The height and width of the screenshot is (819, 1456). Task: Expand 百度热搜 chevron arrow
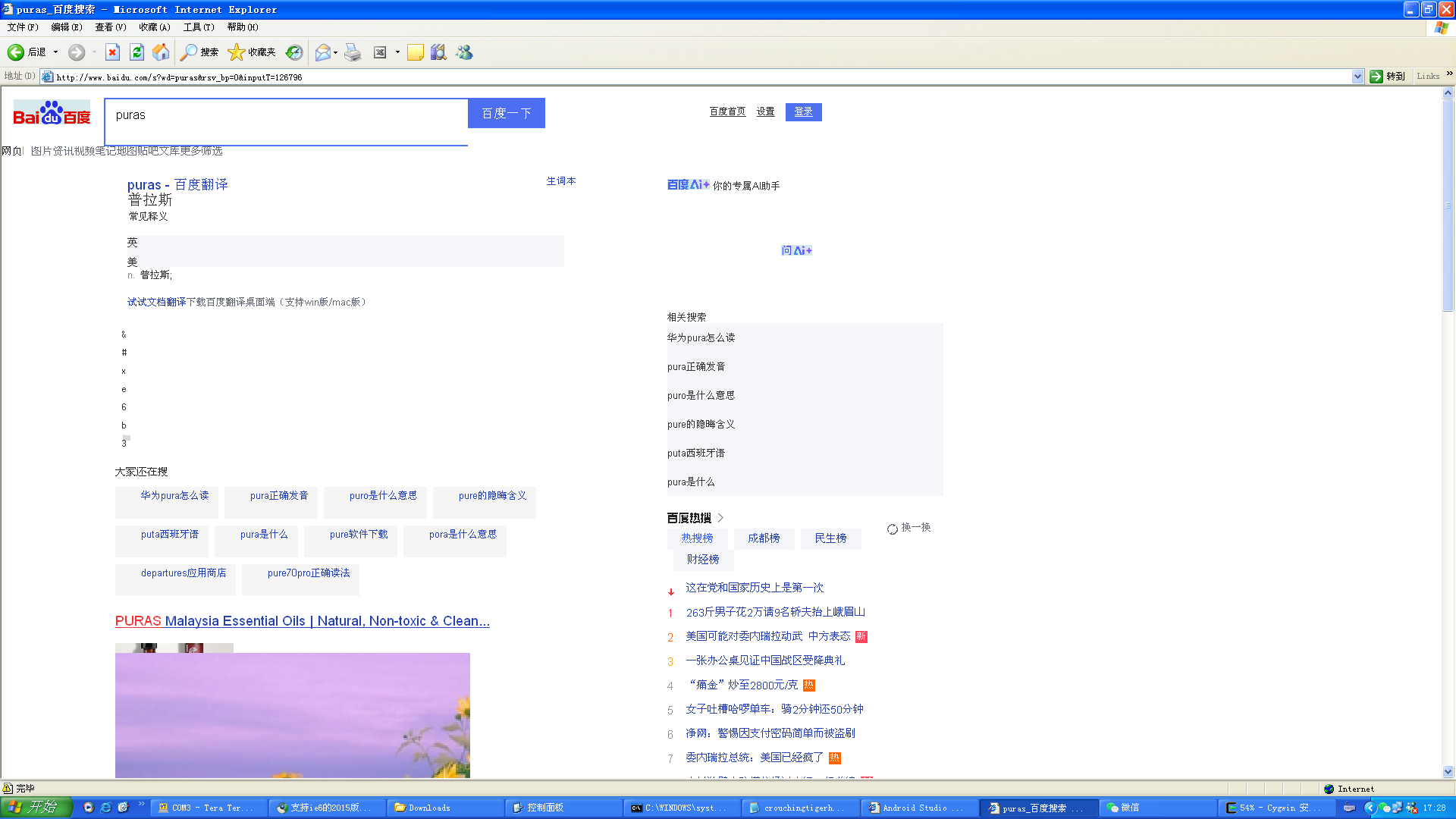coord(720,518)
